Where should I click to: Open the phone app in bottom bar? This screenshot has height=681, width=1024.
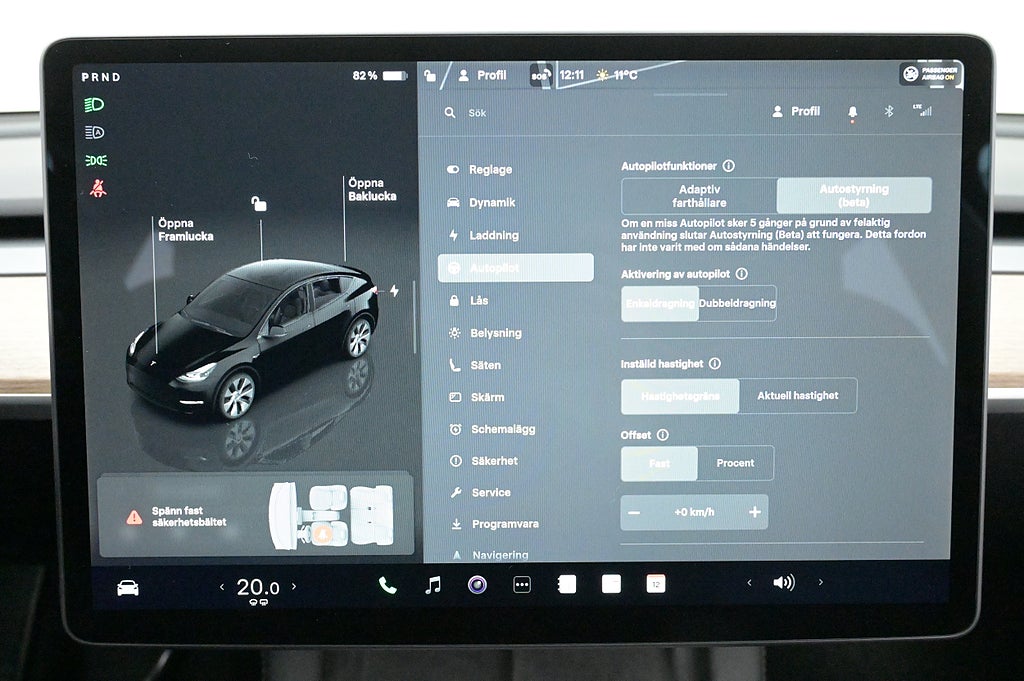(x=387, y=586)
